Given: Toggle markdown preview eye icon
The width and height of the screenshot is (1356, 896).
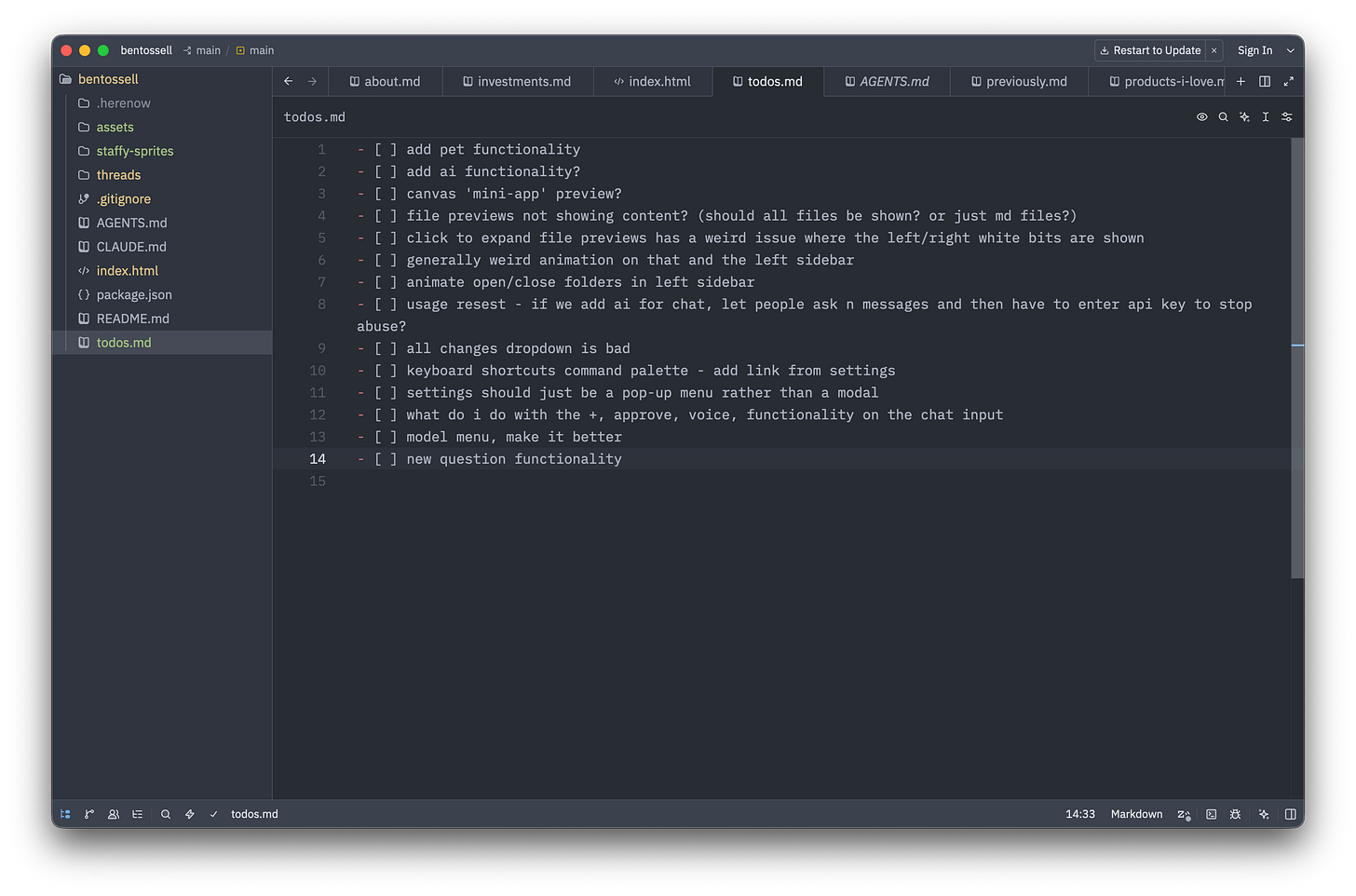Looking at the screenshot, I should tap(1202, 117).
